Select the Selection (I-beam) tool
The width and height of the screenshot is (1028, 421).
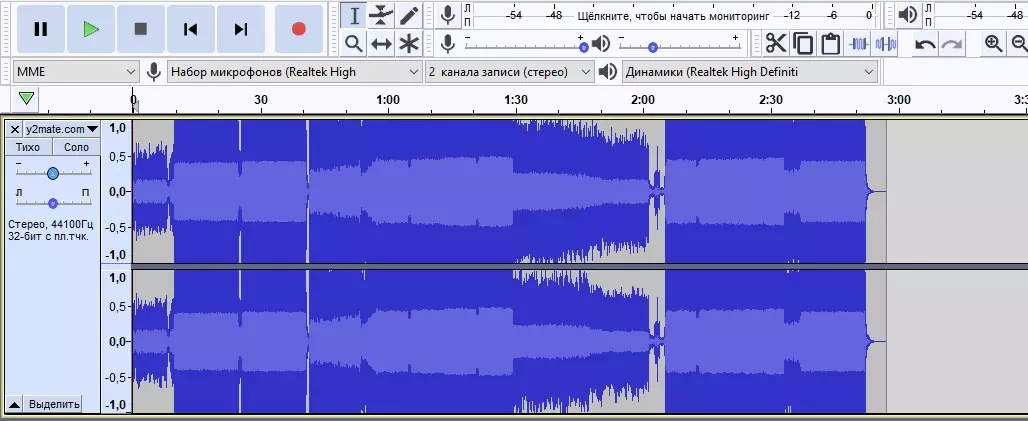pyautogui.click(x=353, y=15)
